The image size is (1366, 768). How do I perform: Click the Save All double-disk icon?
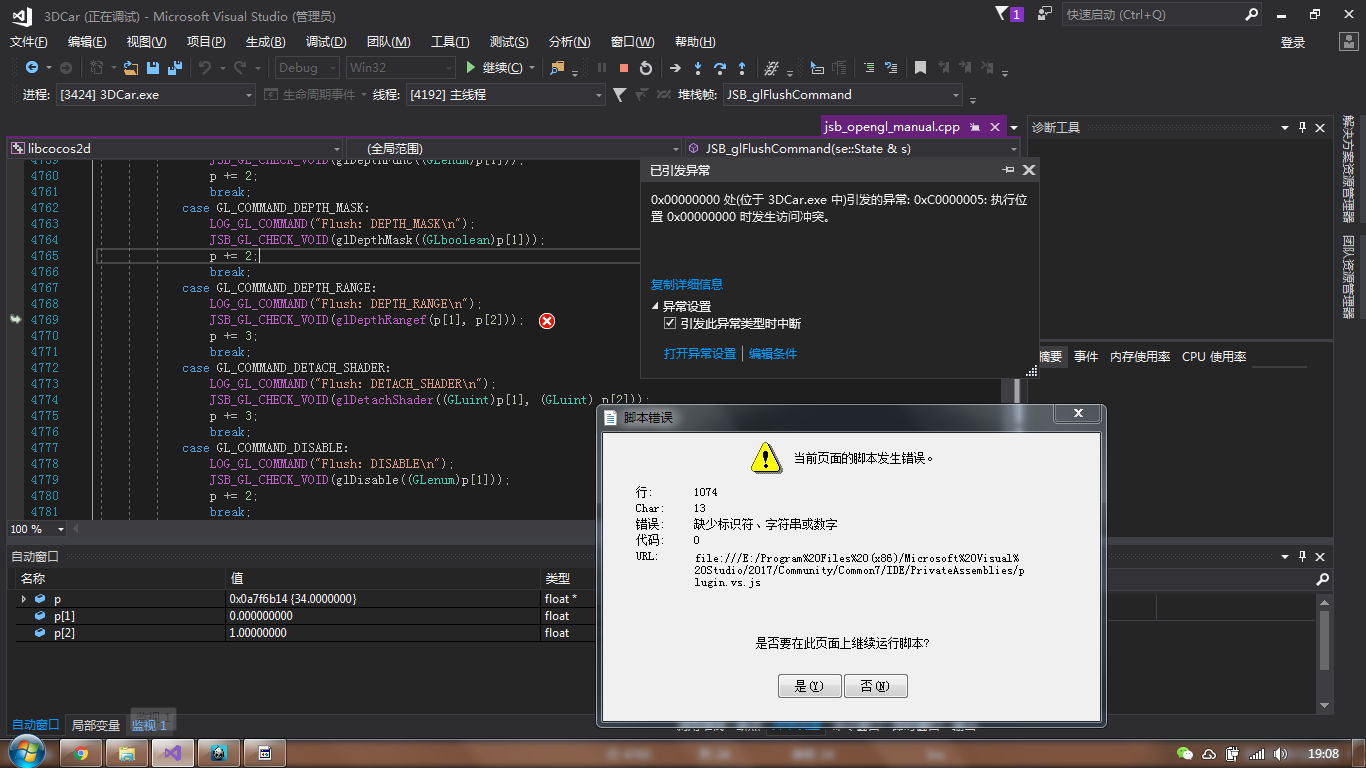[x=174, y=68]
